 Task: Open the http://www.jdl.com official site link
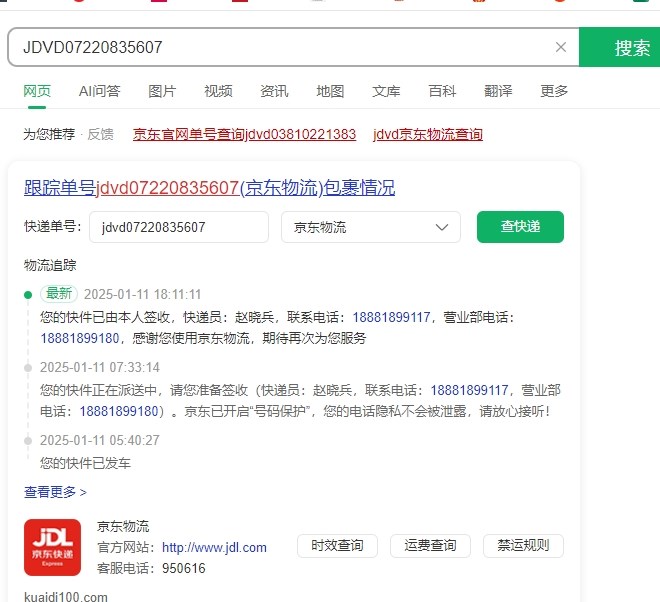(x=214, y=547)
